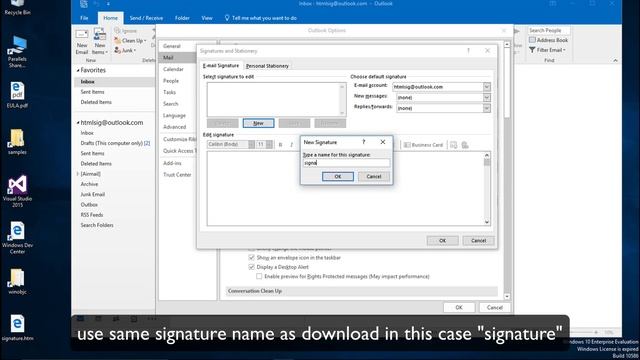Click the Tell me lightbulb icon

coord(227,18)
